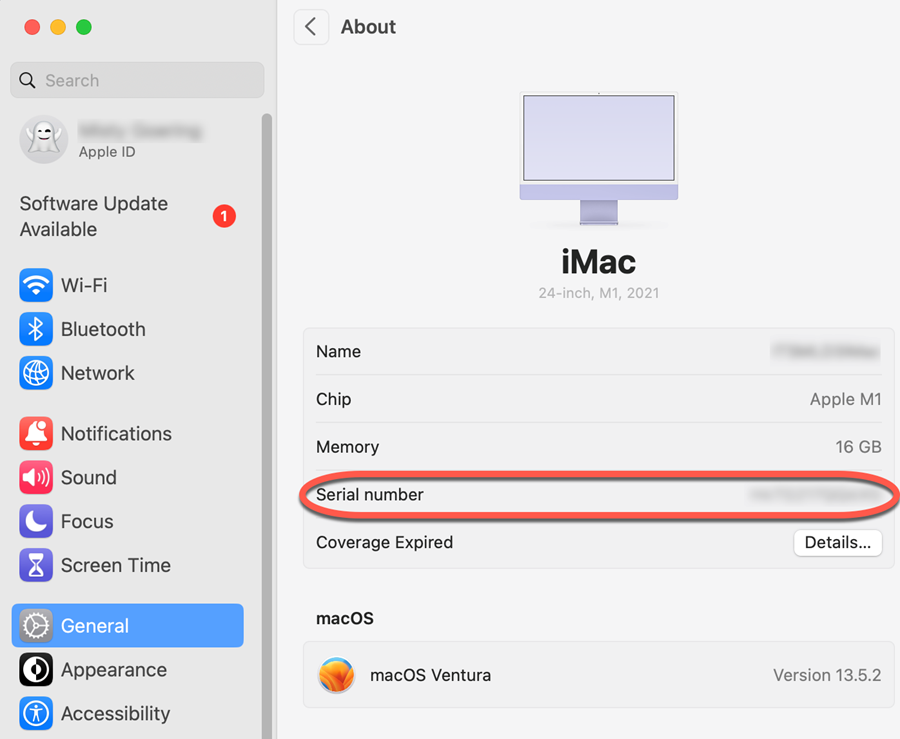
Task: Open the Appearance sidebar label
Action: tap(114, 670)
